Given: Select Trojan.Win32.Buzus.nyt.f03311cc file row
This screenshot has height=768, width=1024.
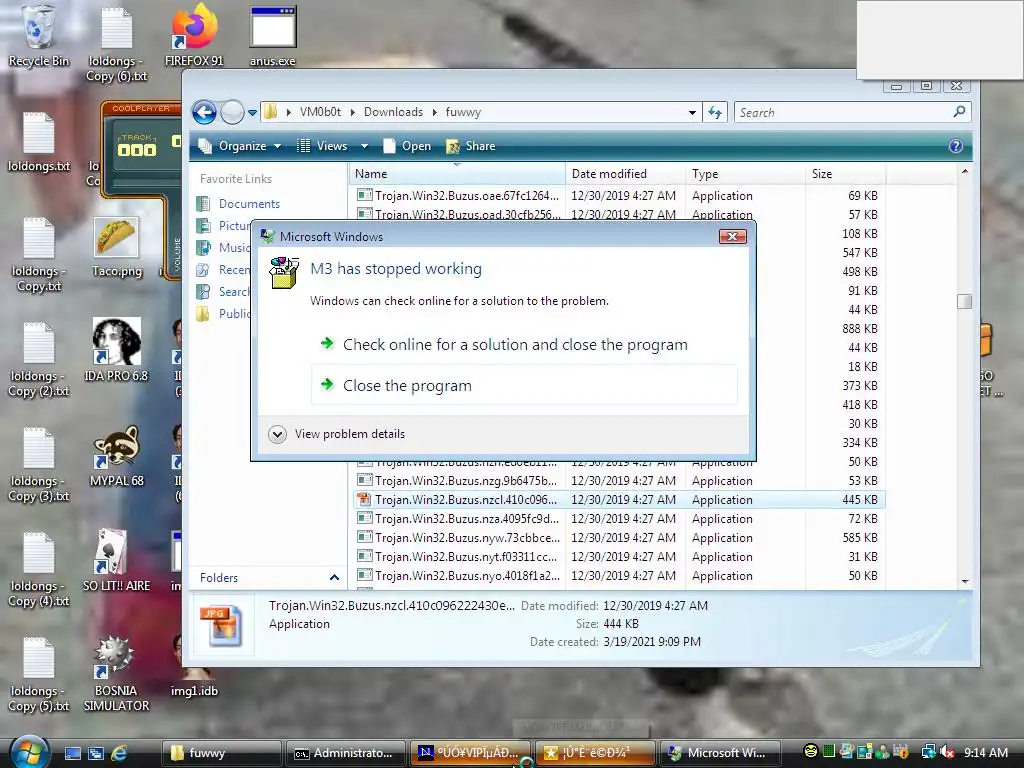Looking at the screenshot, I should pos(619,556).
